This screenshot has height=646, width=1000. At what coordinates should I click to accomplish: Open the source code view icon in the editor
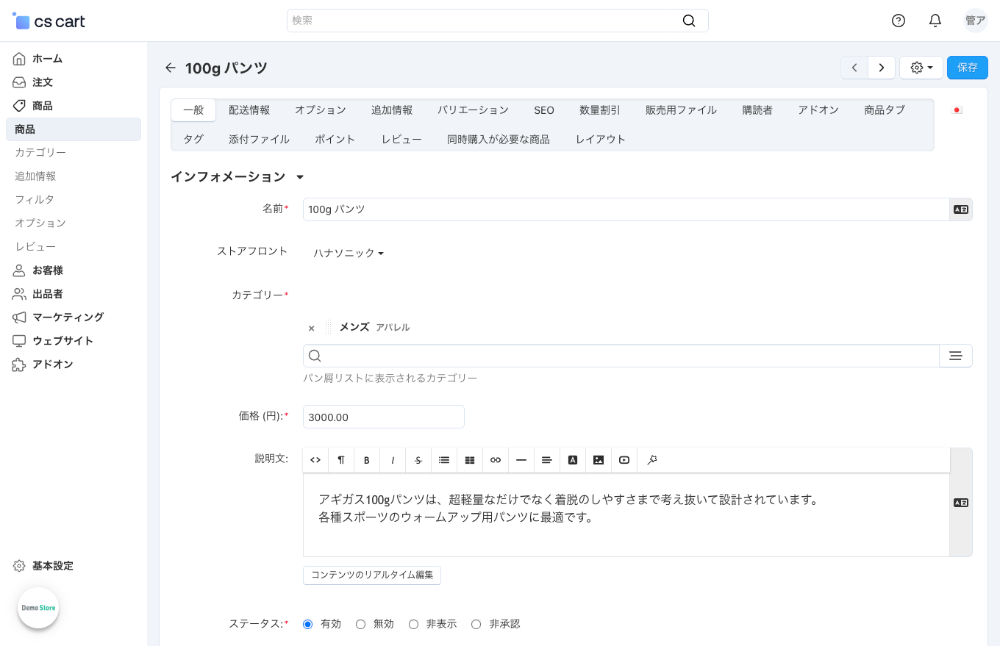point(315,460)
